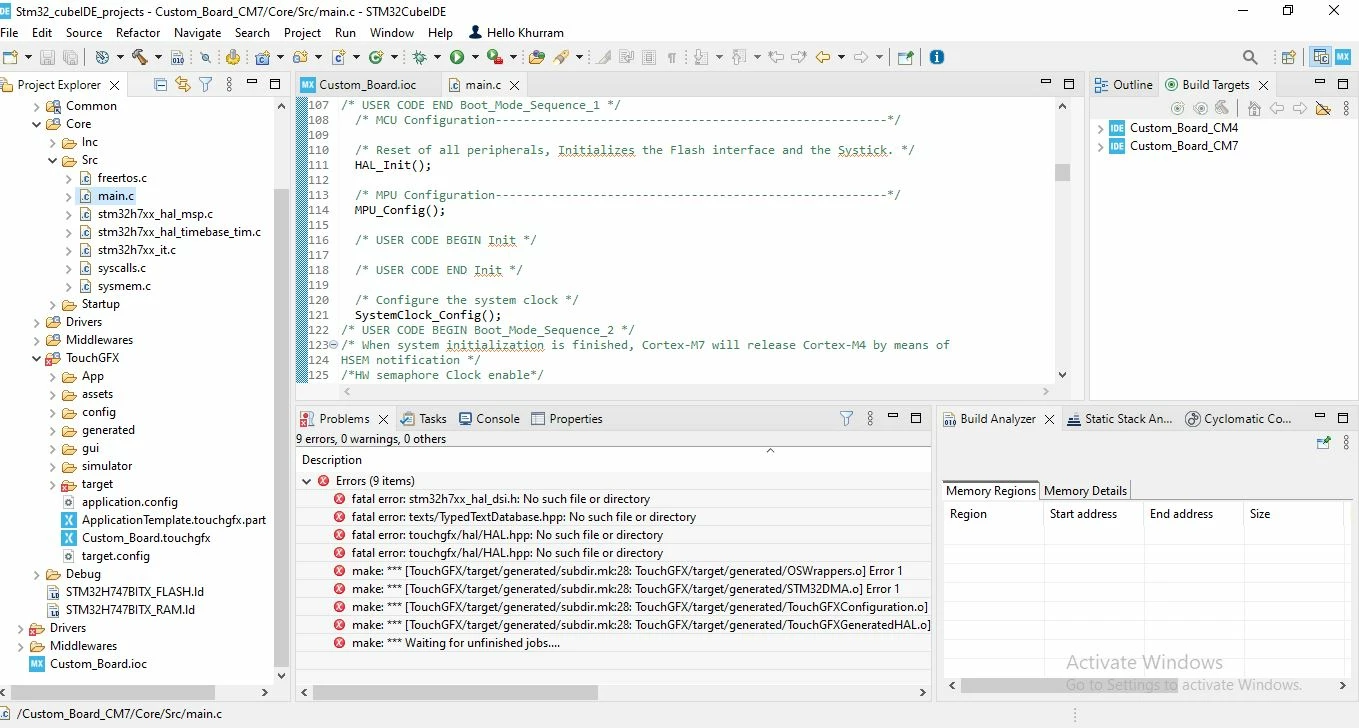This screenshot has height=728, width=1359.
Task: Switch to the C/C++ perspective icon
Action: coord(1321,57)
